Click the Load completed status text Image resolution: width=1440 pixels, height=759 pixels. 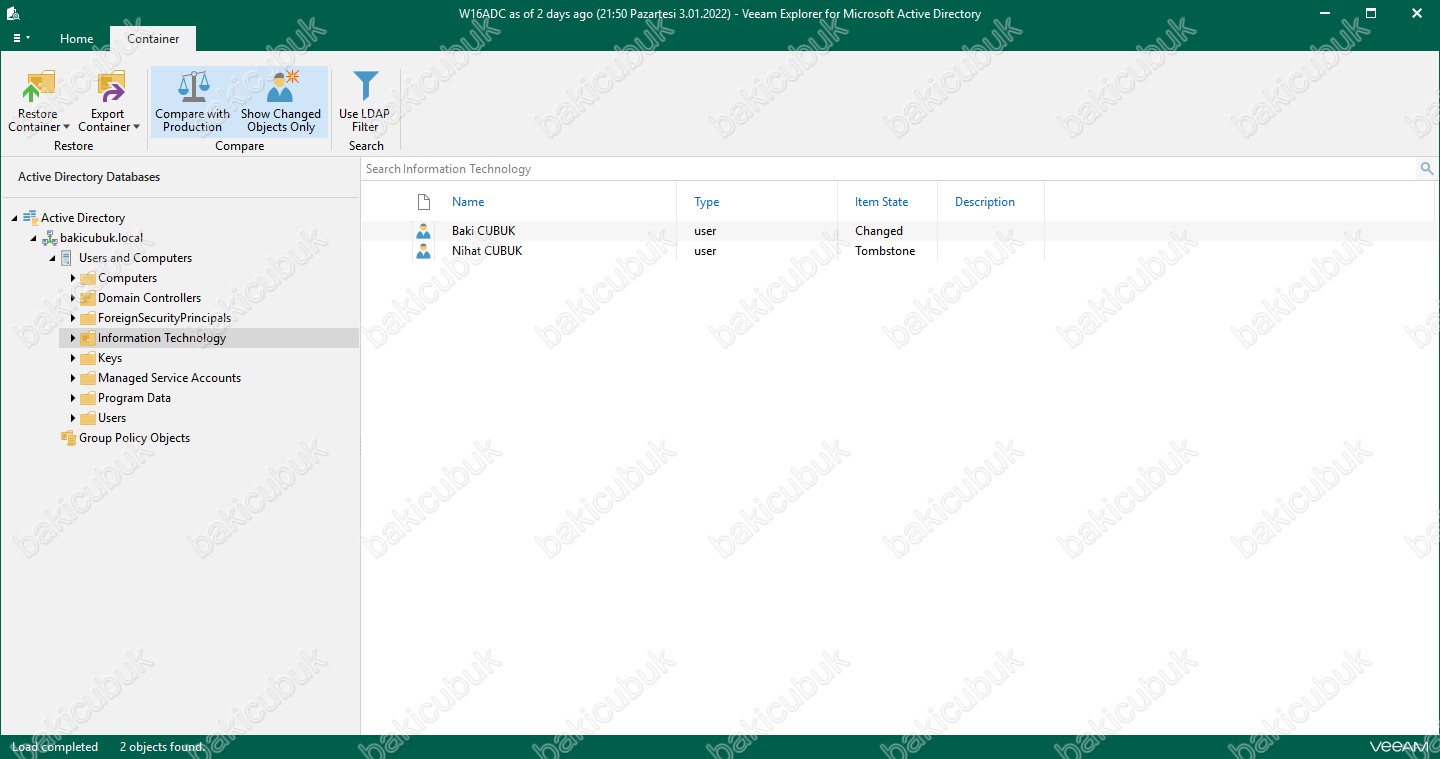click(x=55, y=747)
